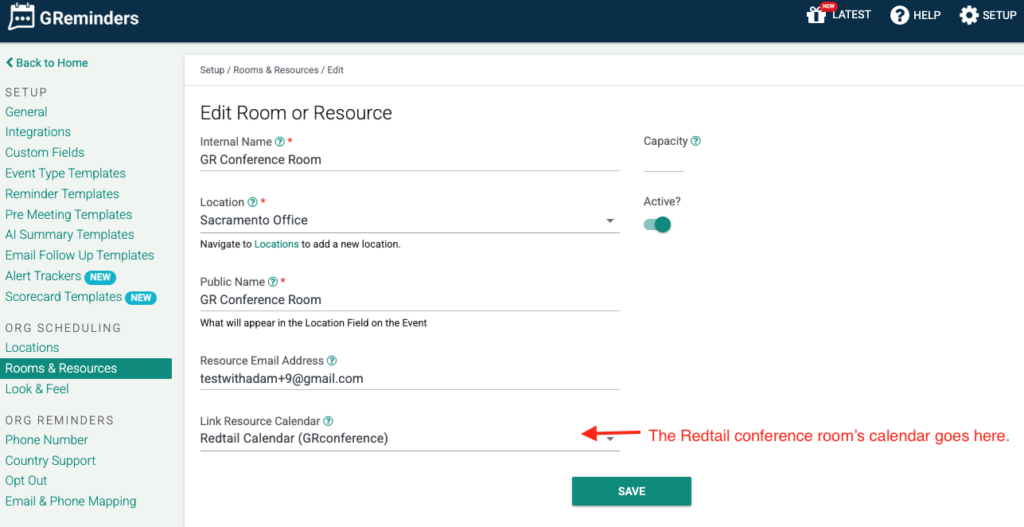Viewport: 1024px width, 527px height.
Task: Click the Save button
Action: click(632, 491)
